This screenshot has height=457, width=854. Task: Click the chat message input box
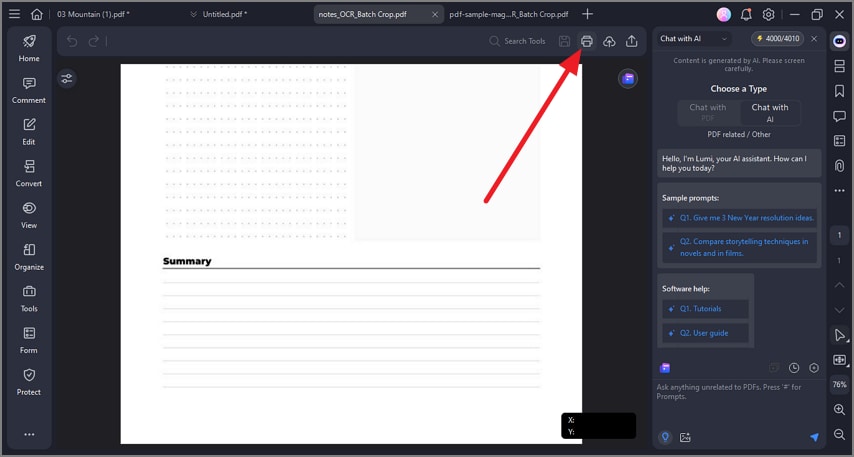point(739,403)
